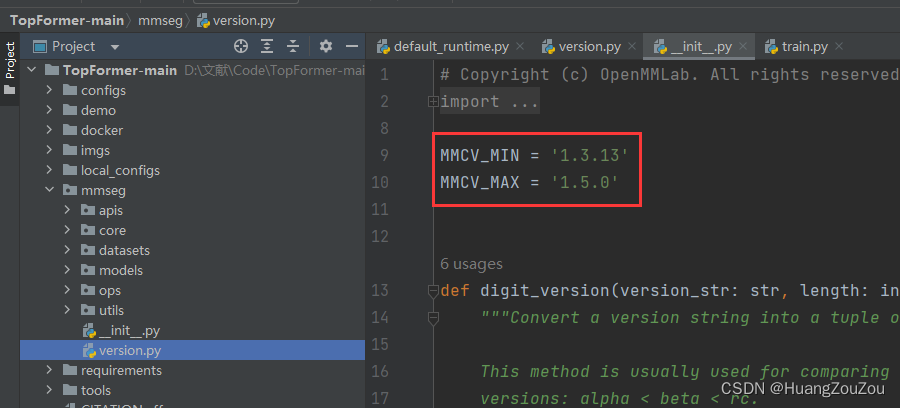900x408 pixels.
Task: Select the demo folder row
Action: coord(192,110)
